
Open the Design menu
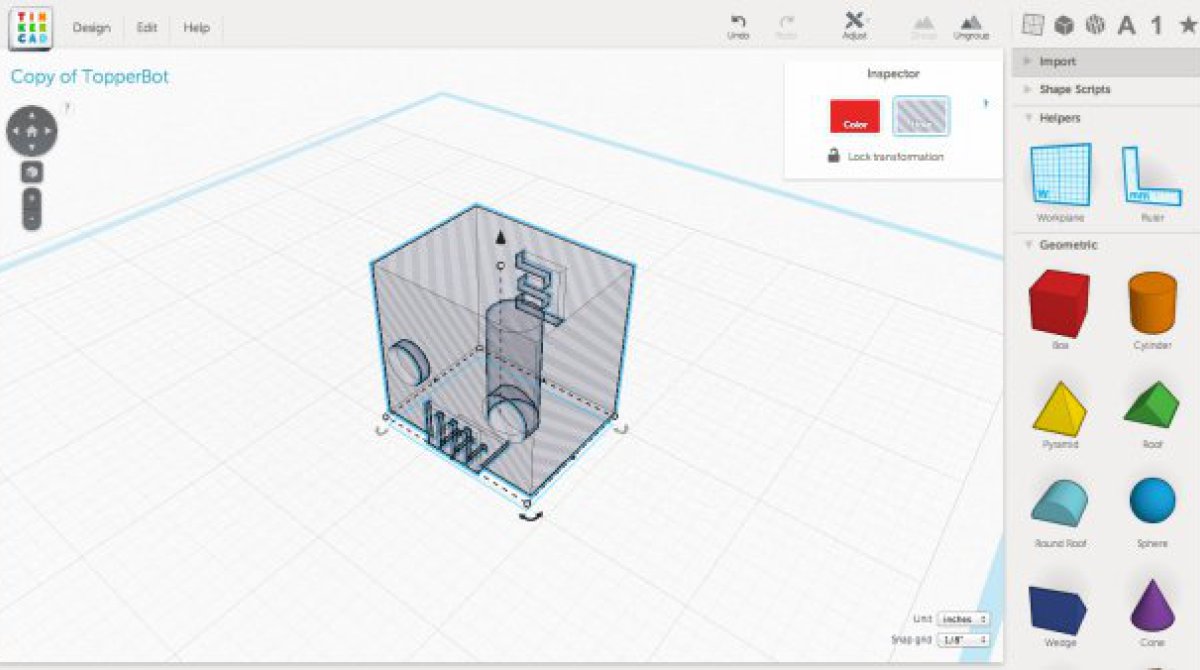pyautogui.click(x=91, y=28)
